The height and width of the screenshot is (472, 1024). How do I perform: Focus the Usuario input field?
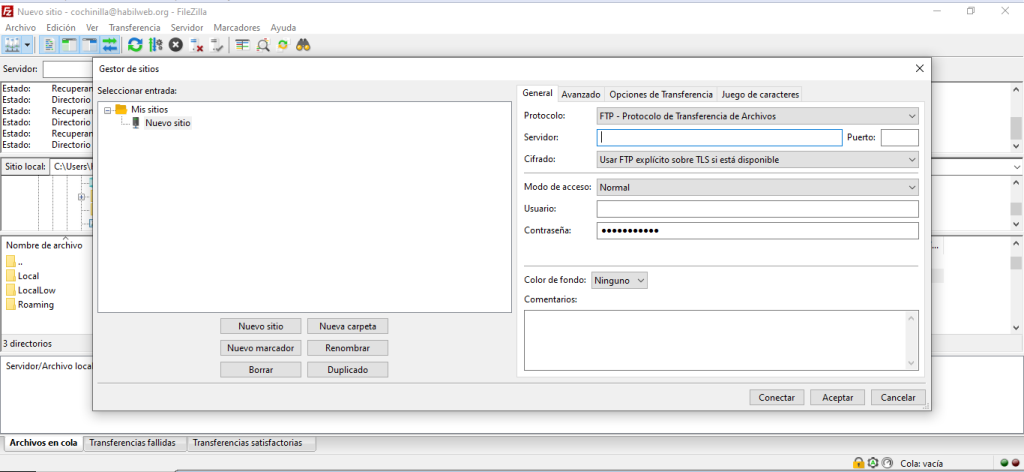click(758, 209)
